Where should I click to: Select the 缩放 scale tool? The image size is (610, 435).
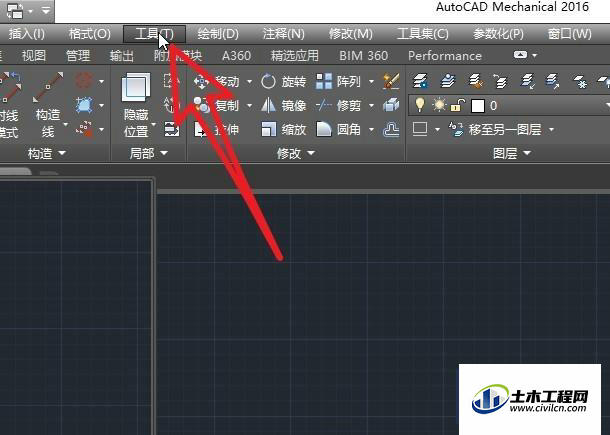click(x=283, y=129)
